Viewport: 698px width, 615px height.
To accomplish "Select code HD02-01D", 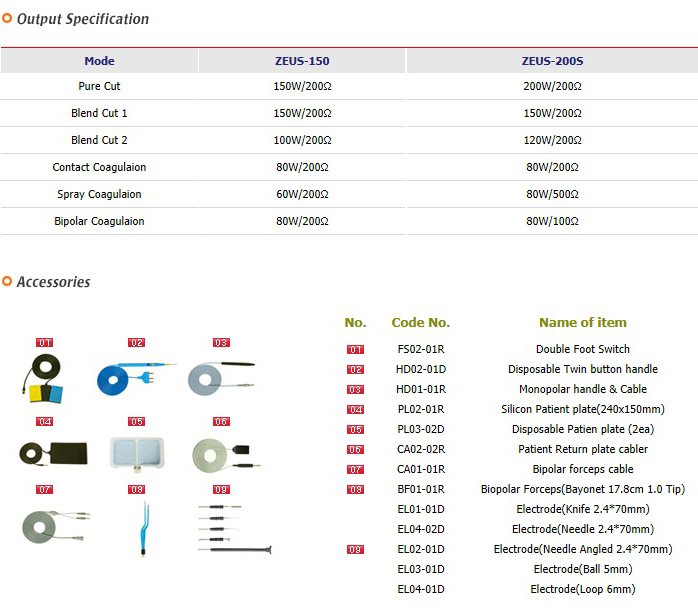I will pyautogui.click(x=421, y=369).
